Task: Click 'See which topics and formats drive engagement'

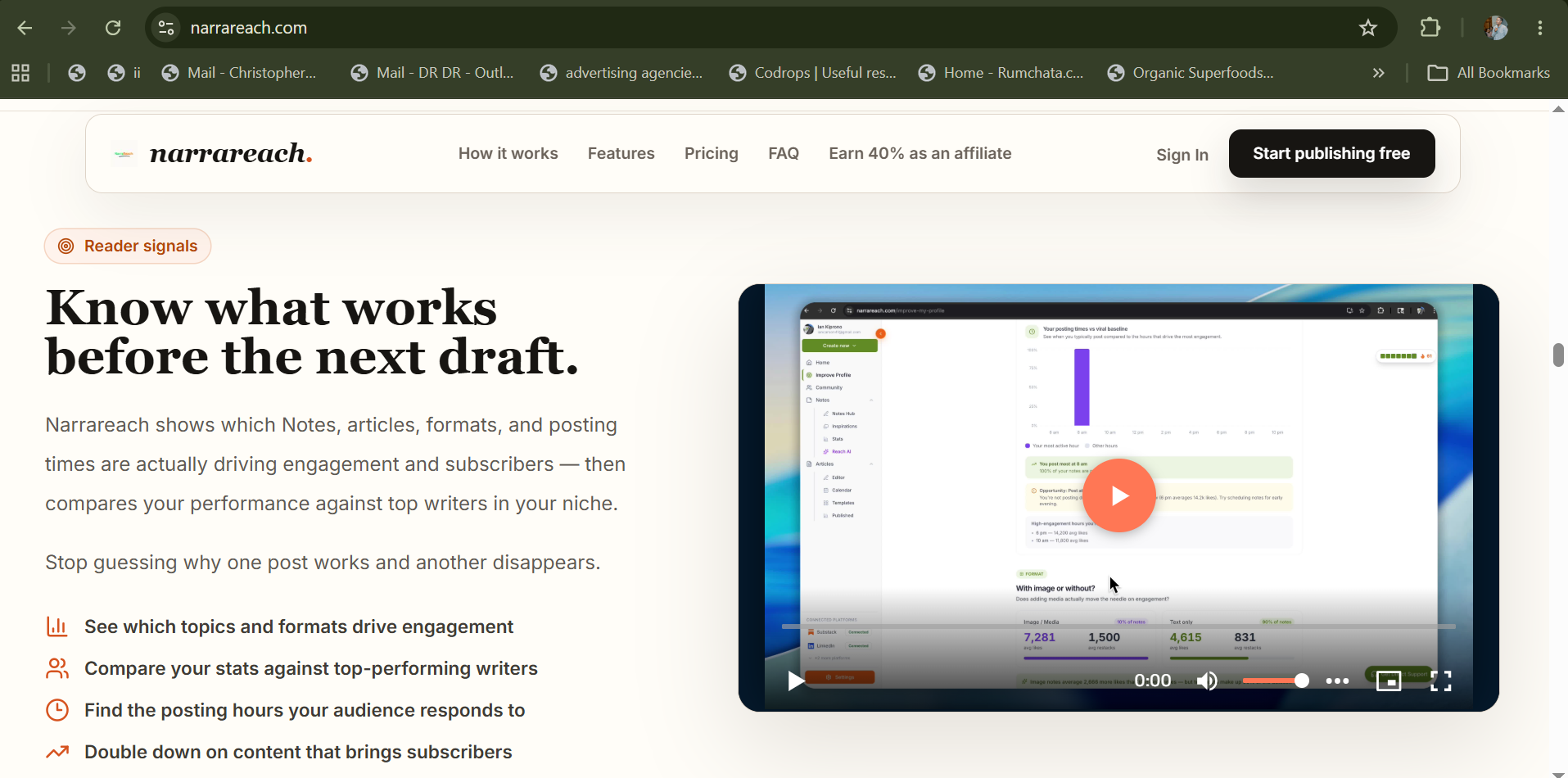Action: pos(299,626)
